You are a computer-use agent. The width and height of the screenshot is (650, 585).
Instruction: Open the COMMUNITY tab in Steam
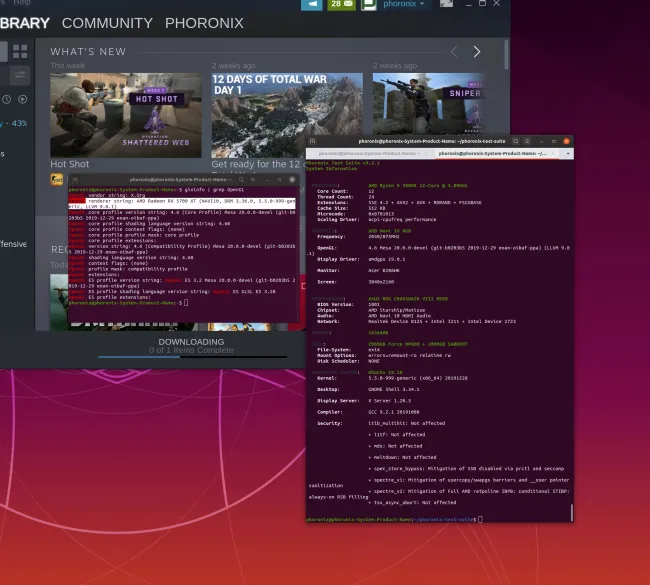(x=107, y=22)
